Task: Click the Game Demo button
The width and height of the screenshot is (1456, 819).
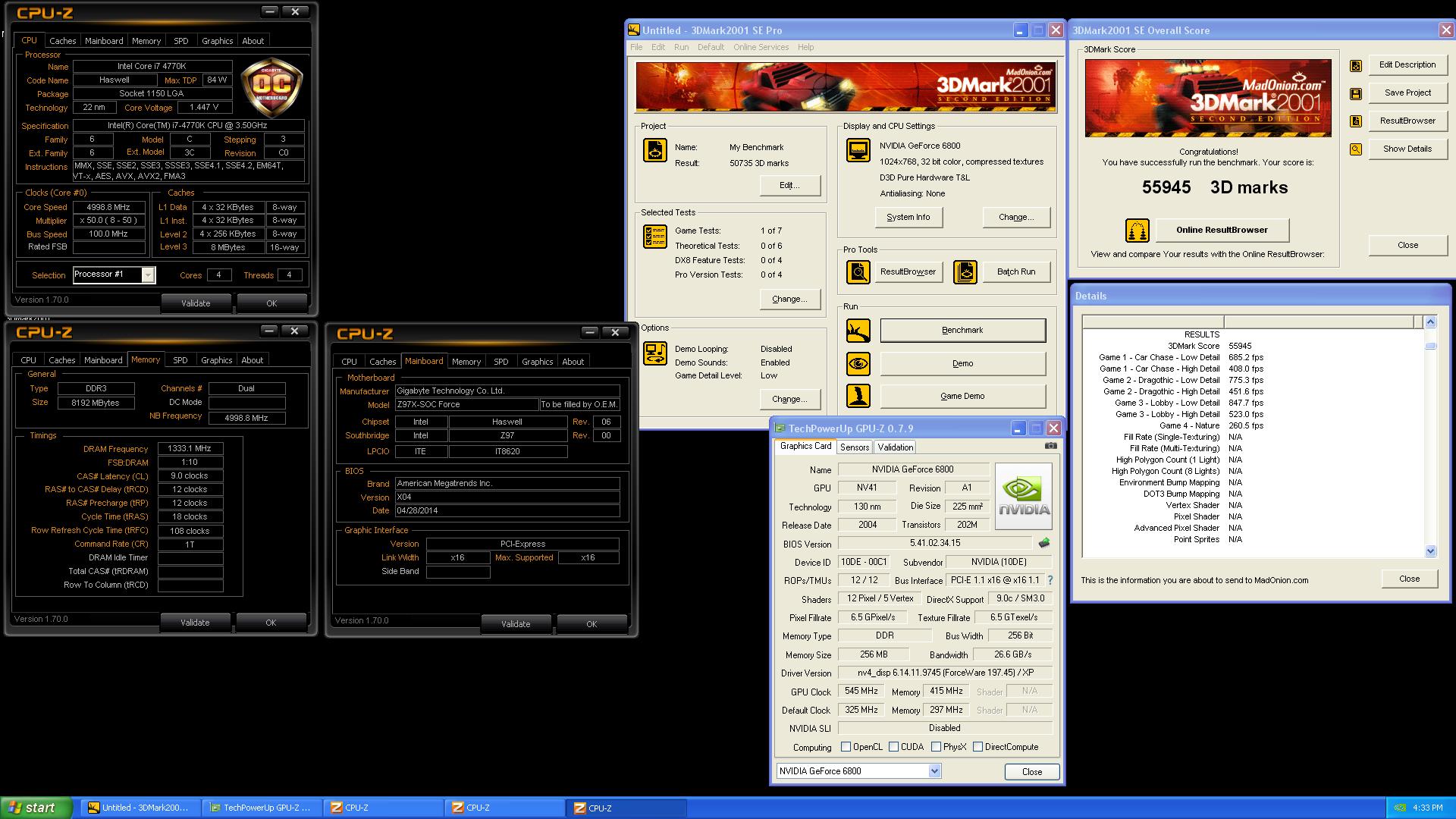Action: point(962,396)
